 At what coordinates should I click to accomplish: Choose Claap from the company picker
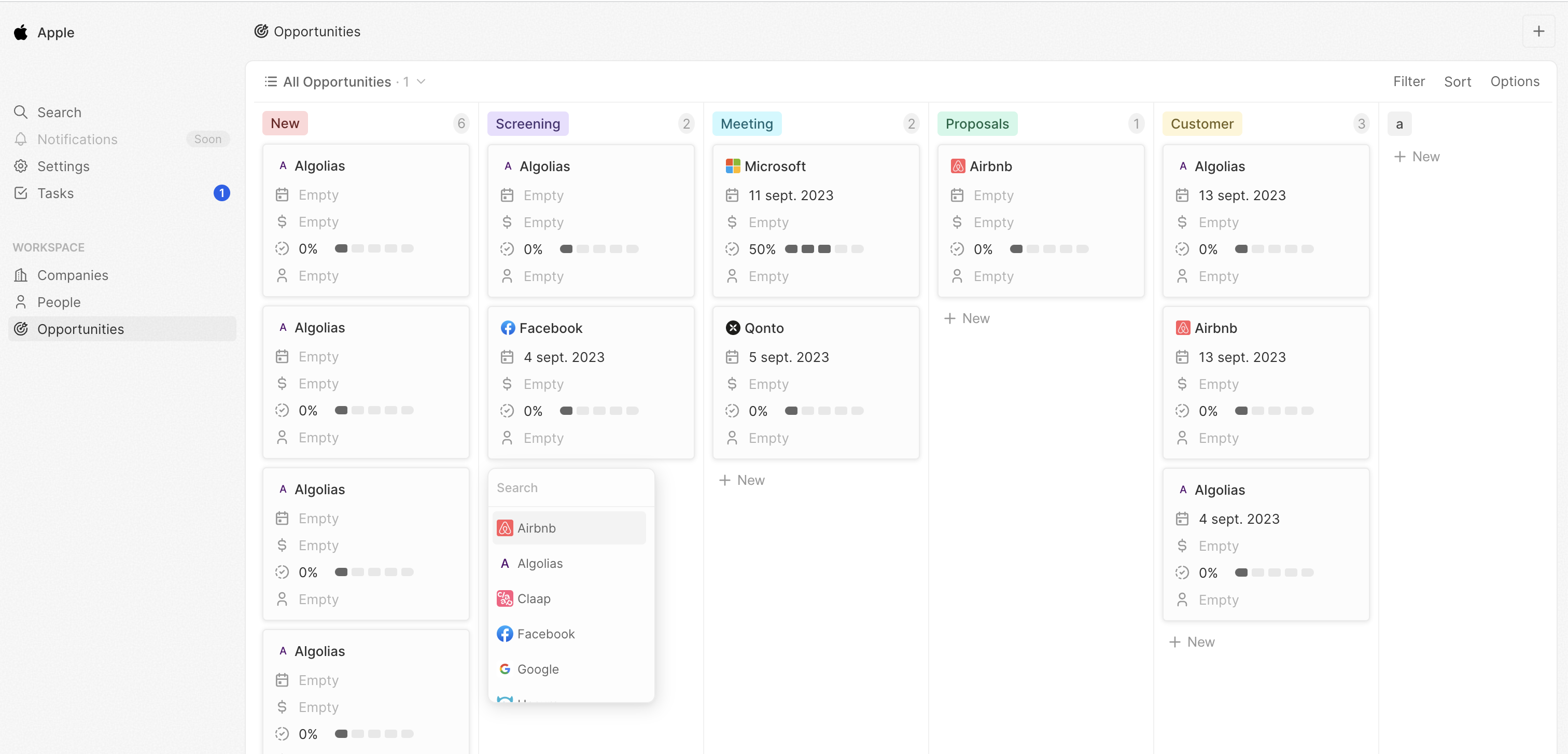(534, 599)
